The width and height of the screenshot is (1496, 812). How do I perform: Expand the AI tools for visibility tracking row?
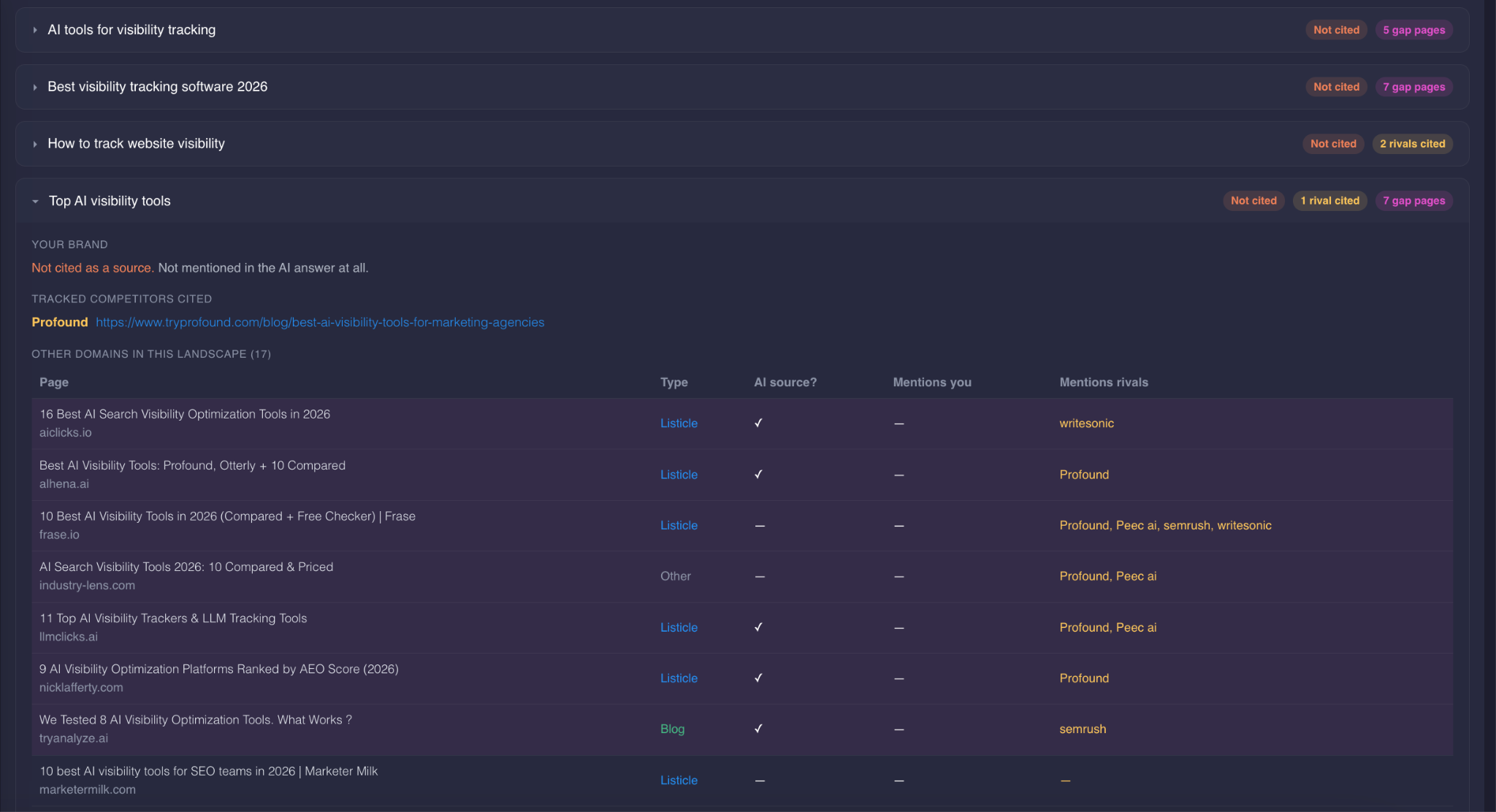click(x=741, y=30)
